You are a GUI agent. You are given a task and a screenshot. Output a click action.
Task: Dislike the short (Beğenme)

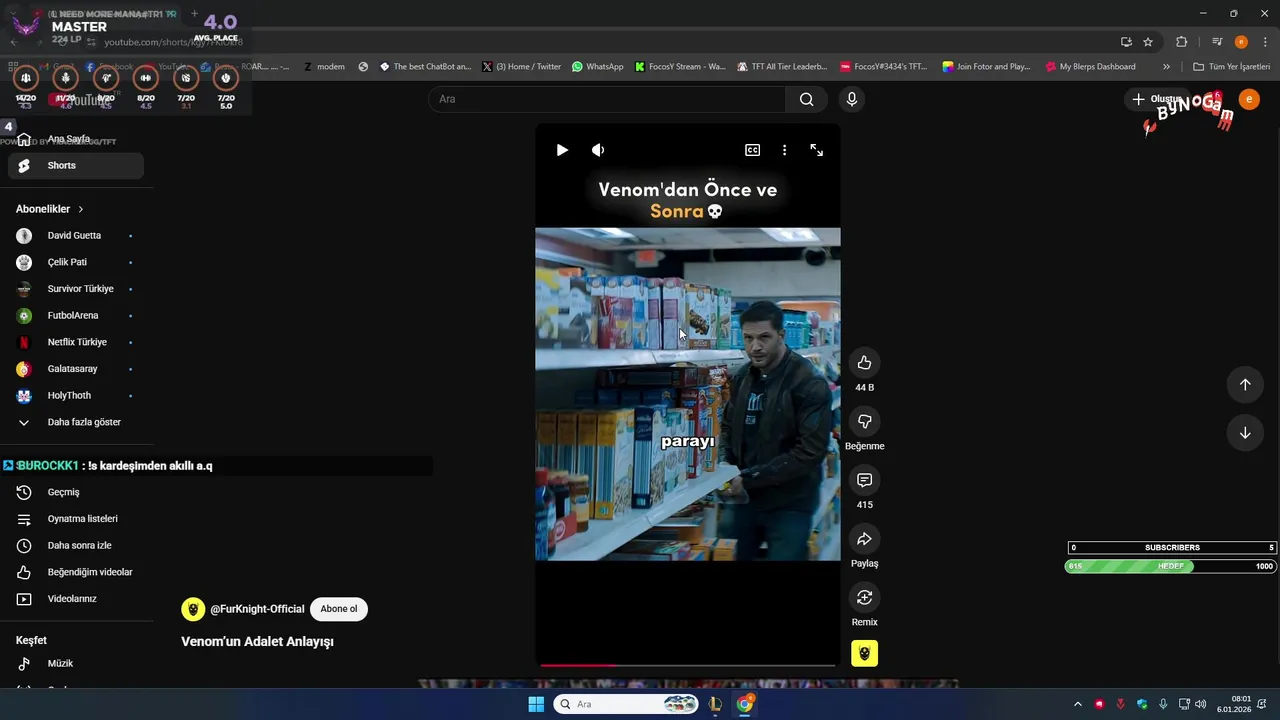click(x=865, y=422)
